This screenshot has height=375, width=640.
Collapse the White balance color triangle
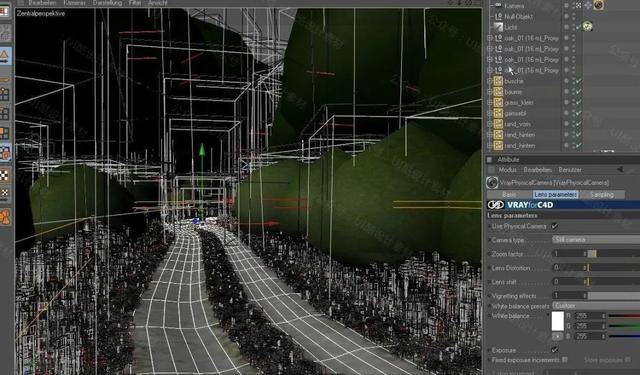548,315
